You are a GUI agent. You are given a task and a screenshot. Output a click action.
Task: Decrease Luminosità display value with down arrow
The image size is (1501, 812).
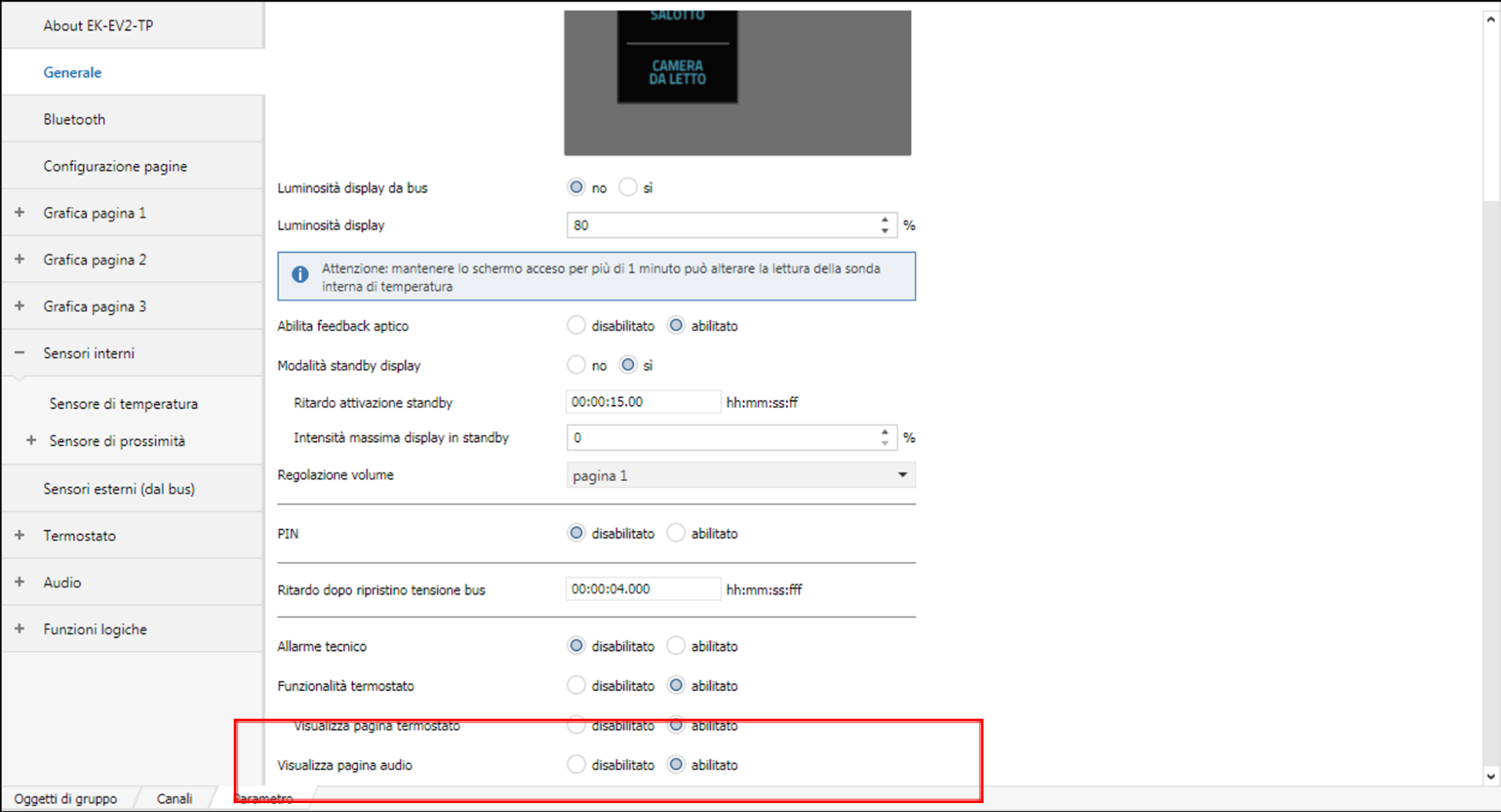point(885,231)
